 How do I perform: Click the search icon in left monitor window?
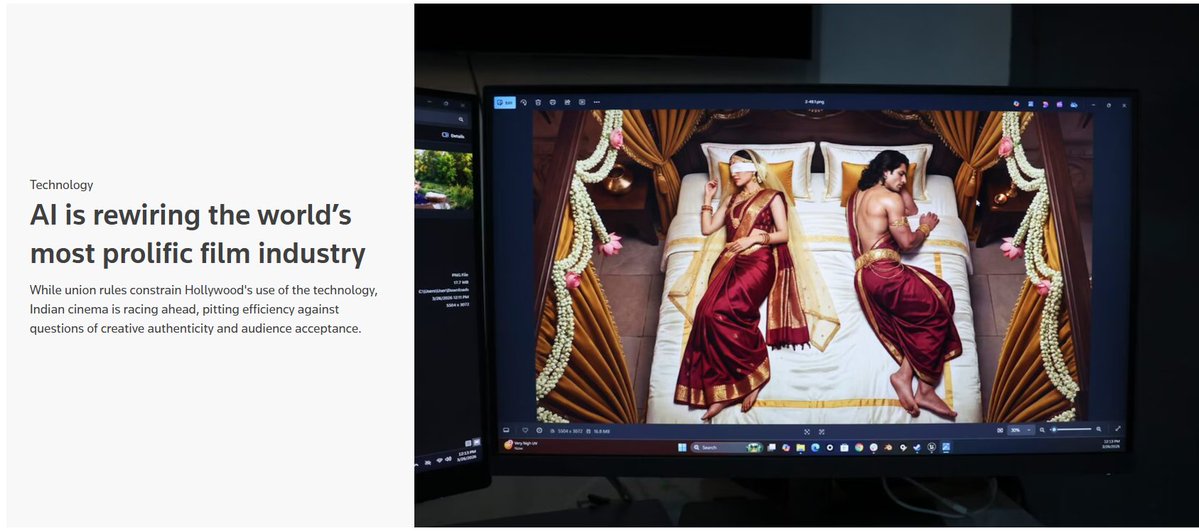click(x=461, y=119)
